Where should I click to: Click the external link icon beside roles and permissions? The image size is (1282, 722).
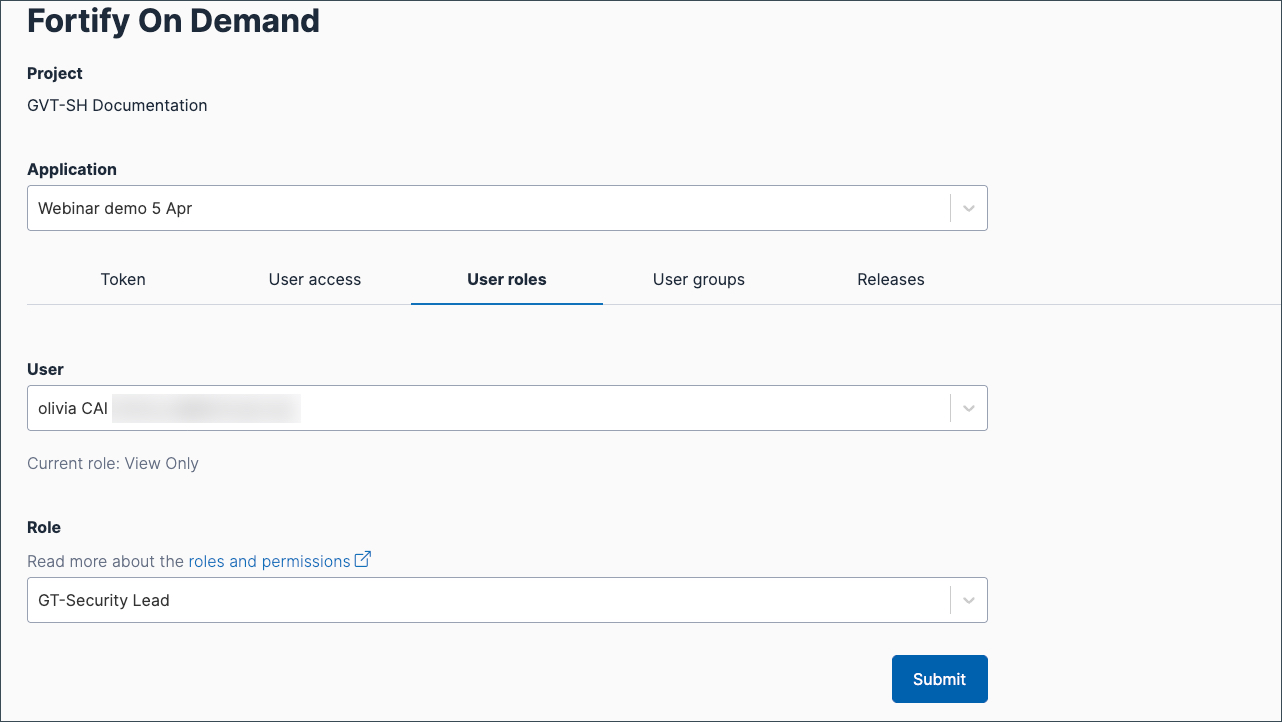[363, 560]
